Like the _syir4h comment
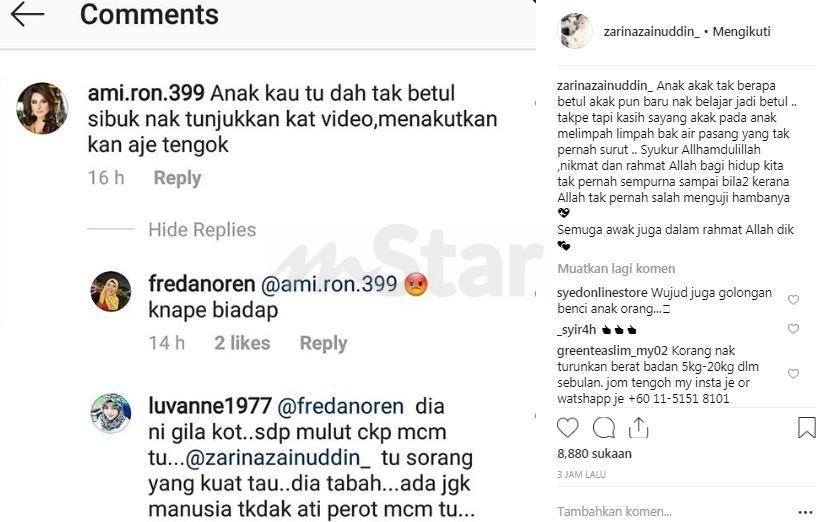The width and height of the screenshot is (816, 522). 793,329
